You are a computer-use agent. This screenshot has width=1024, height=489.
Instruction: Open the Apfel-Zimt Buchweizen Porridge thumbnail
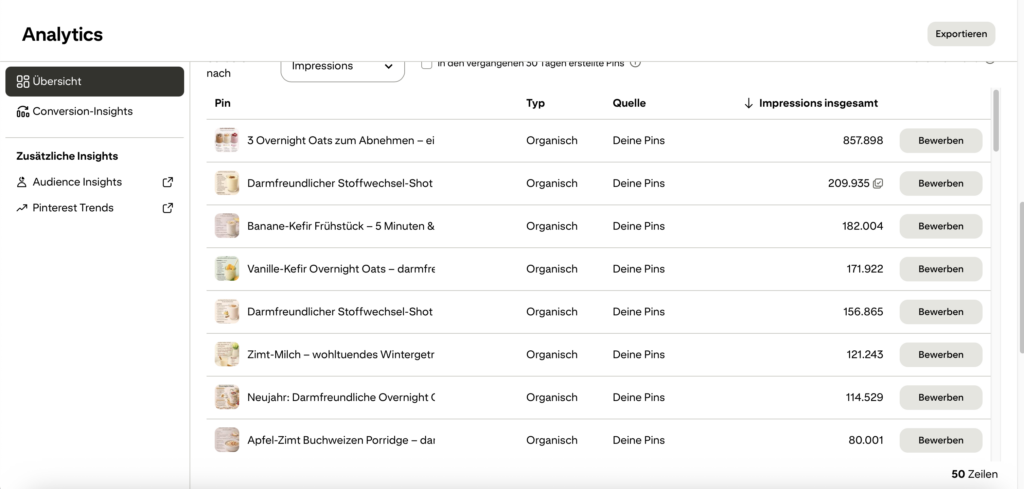[227, 440]
